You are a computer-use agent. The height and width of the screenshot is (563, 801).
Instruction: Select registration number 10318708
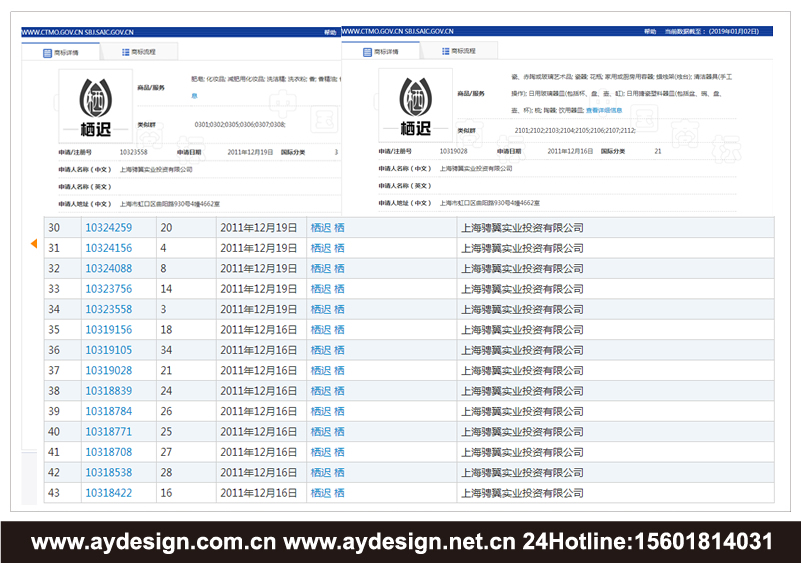(x=108, y=452)
